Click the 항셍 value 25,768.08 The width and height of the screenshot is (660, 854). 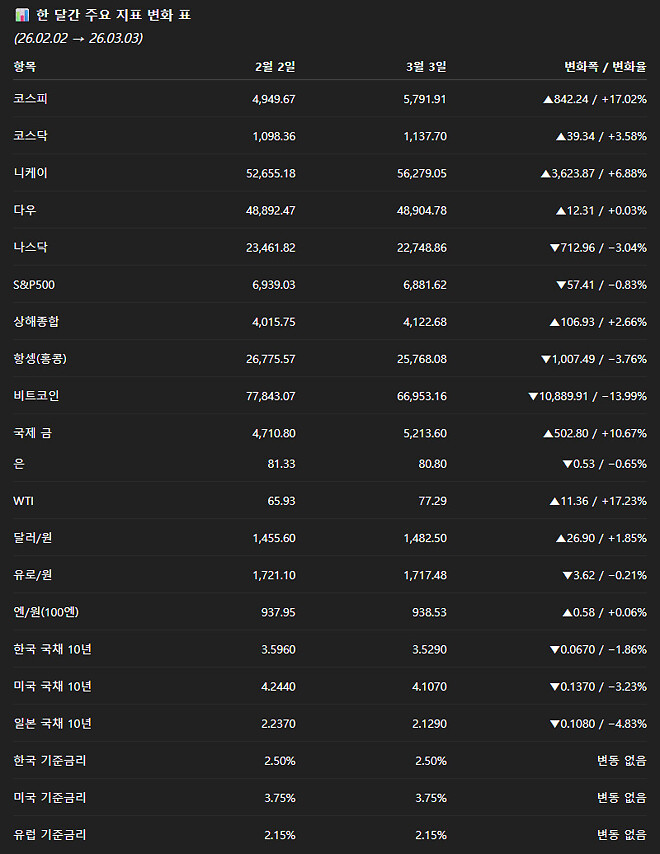[x=421, y=359]
